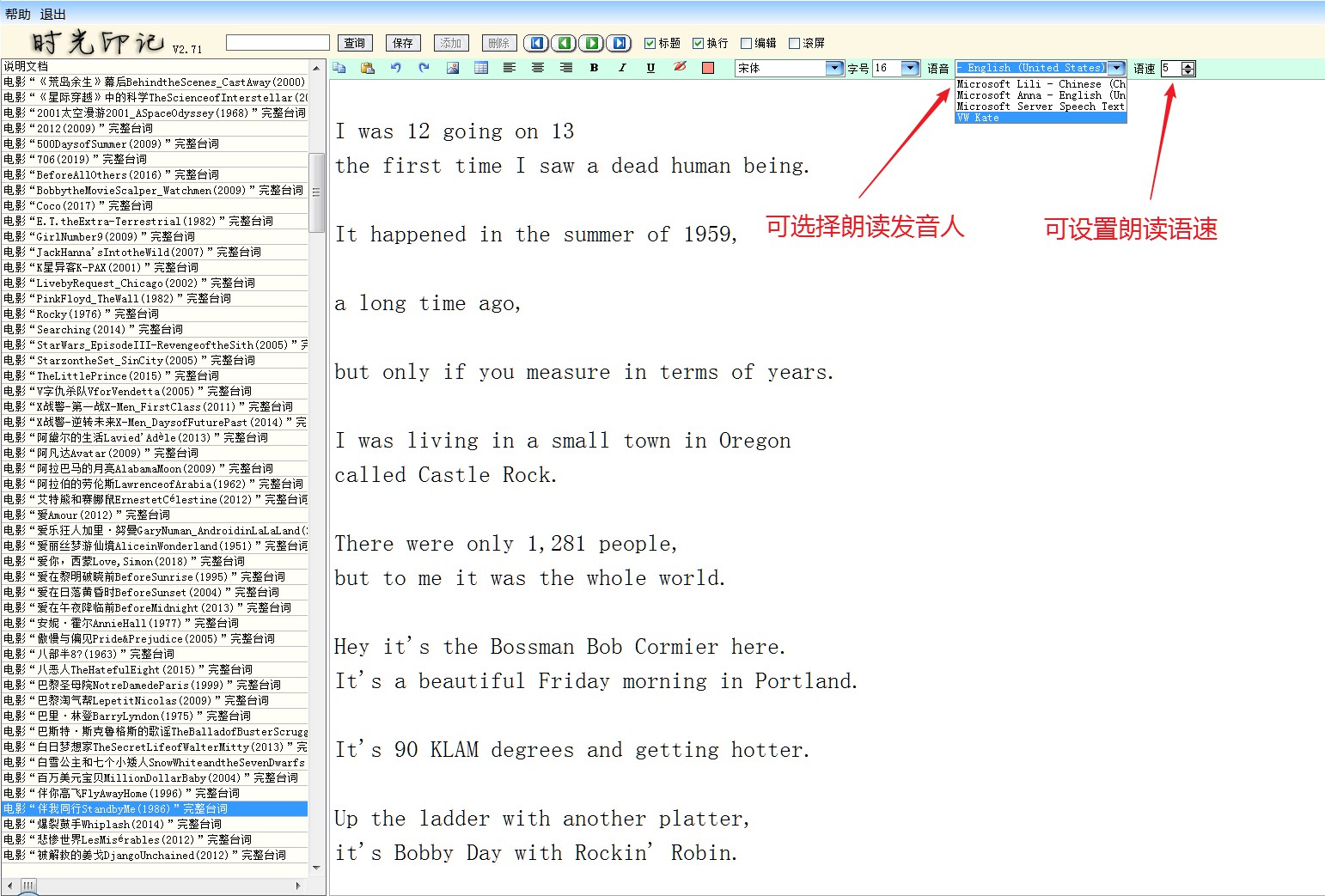Open the 2012(2009) script entry
The height and width of the screenshot is (896, 1325).
[x=155, y=128]
